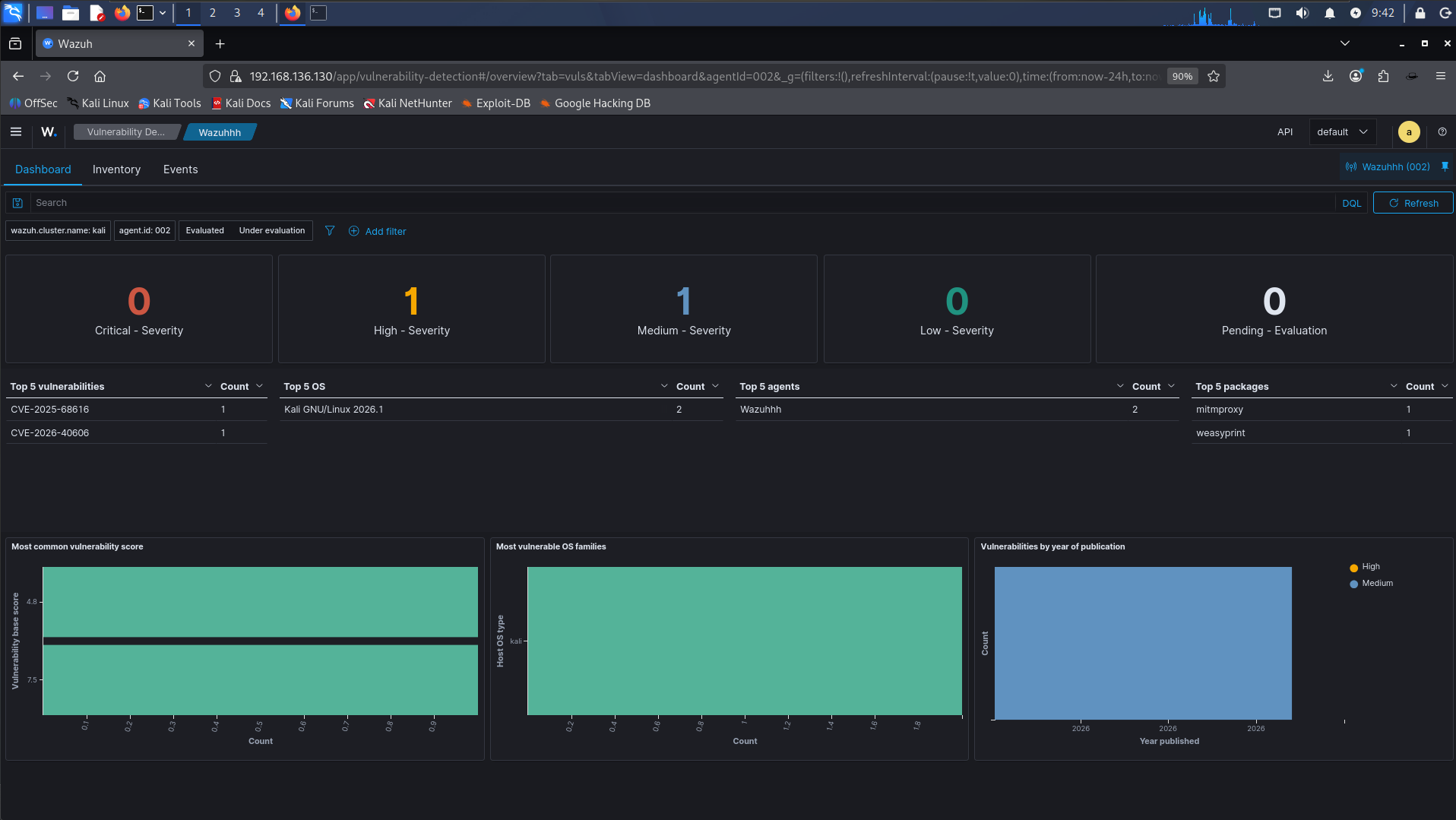1456x820 pixels.
Task: Click Kali GNU/Linux 2026.1 OS entry
Action: 334,409
